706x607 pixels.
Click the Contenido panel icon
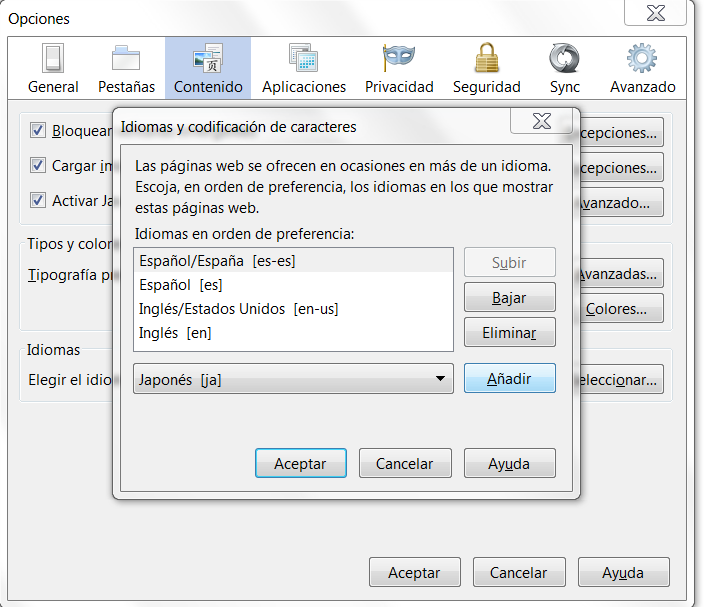coord(208,59)
